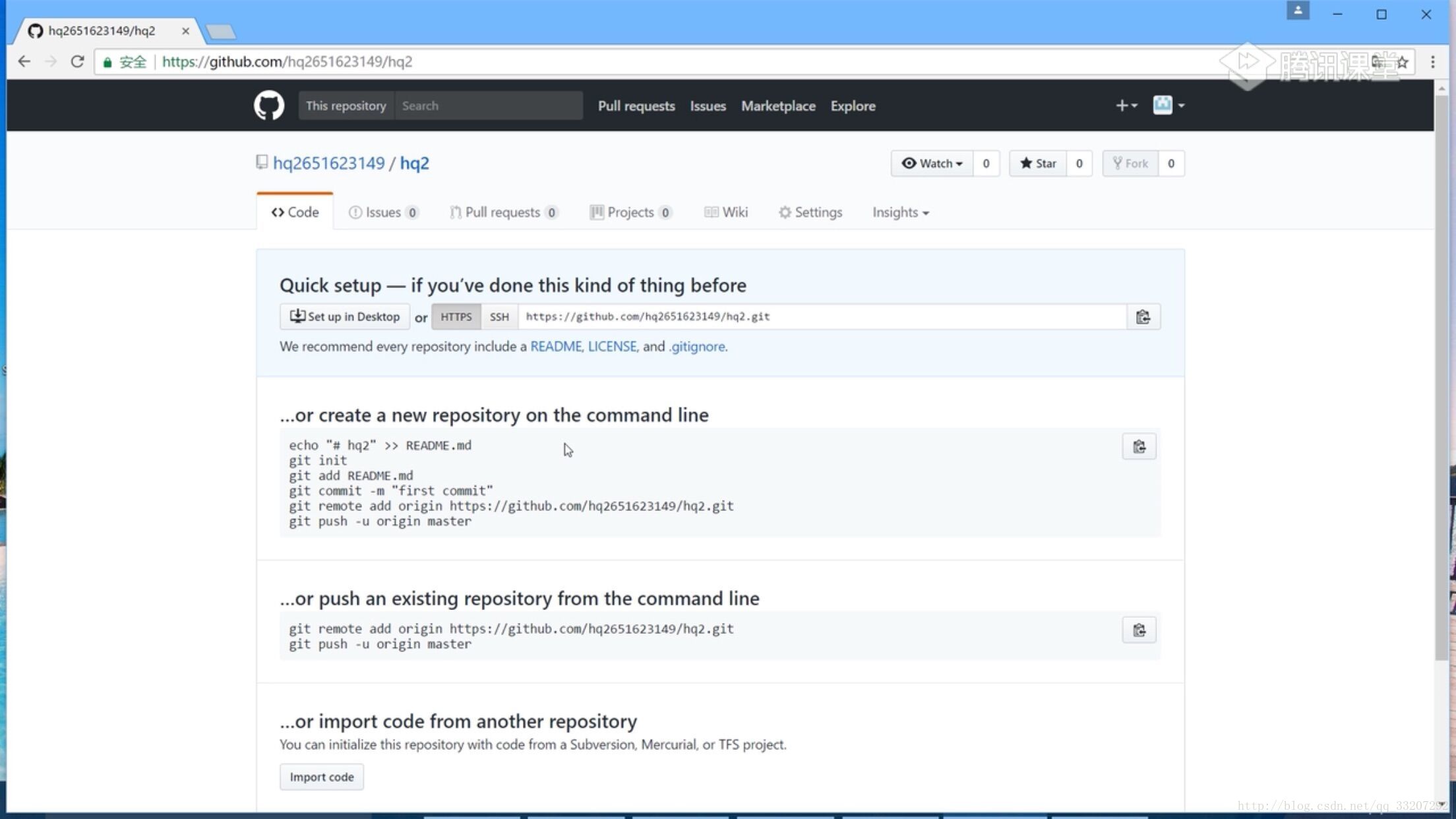Copy the create new repository commands

coord(1139,447)
